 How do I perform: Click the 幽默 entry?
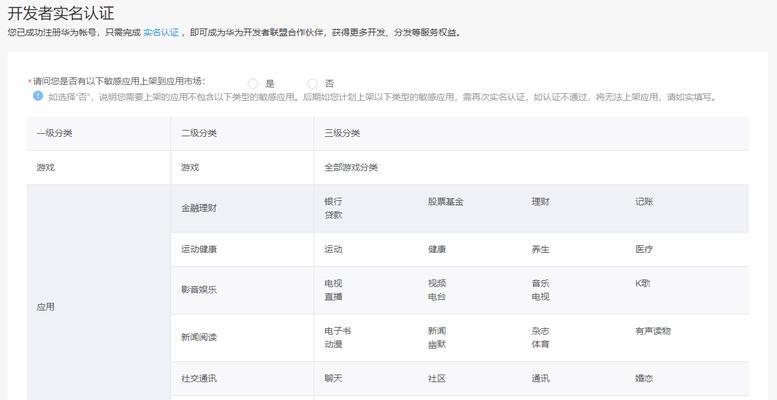437,344
